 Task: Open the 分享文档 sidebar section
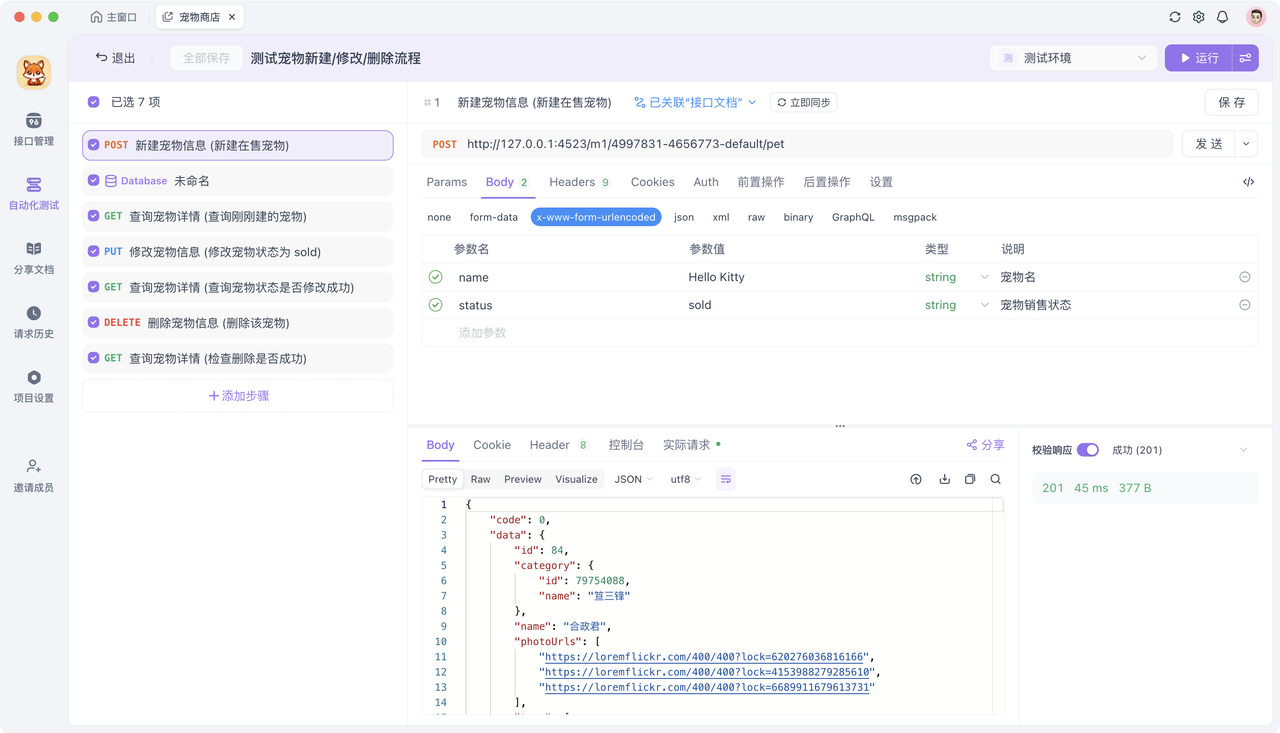tap(34, 258)
